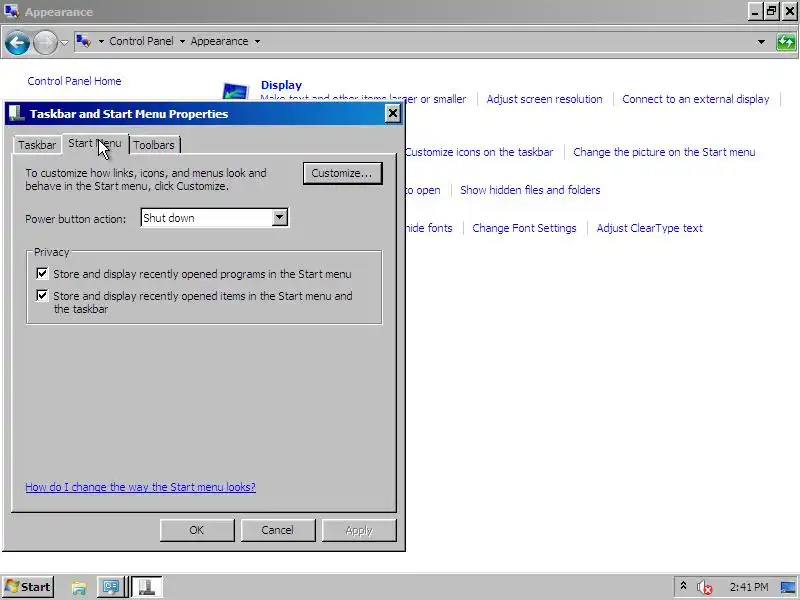Open Connect to an external display

pyautogui.click(x=695, y=99)
